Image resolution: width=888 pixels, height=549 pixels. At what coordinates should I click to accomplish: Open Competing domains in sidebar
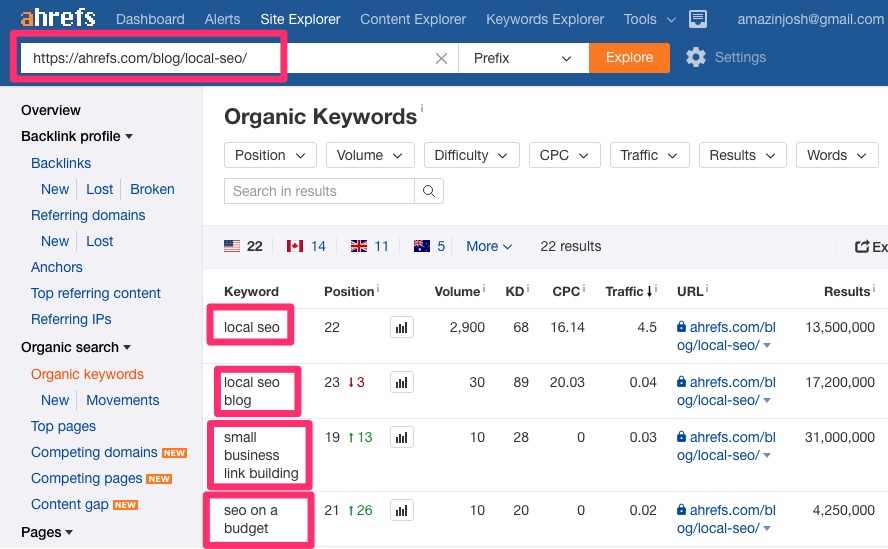tap(94, 452)
